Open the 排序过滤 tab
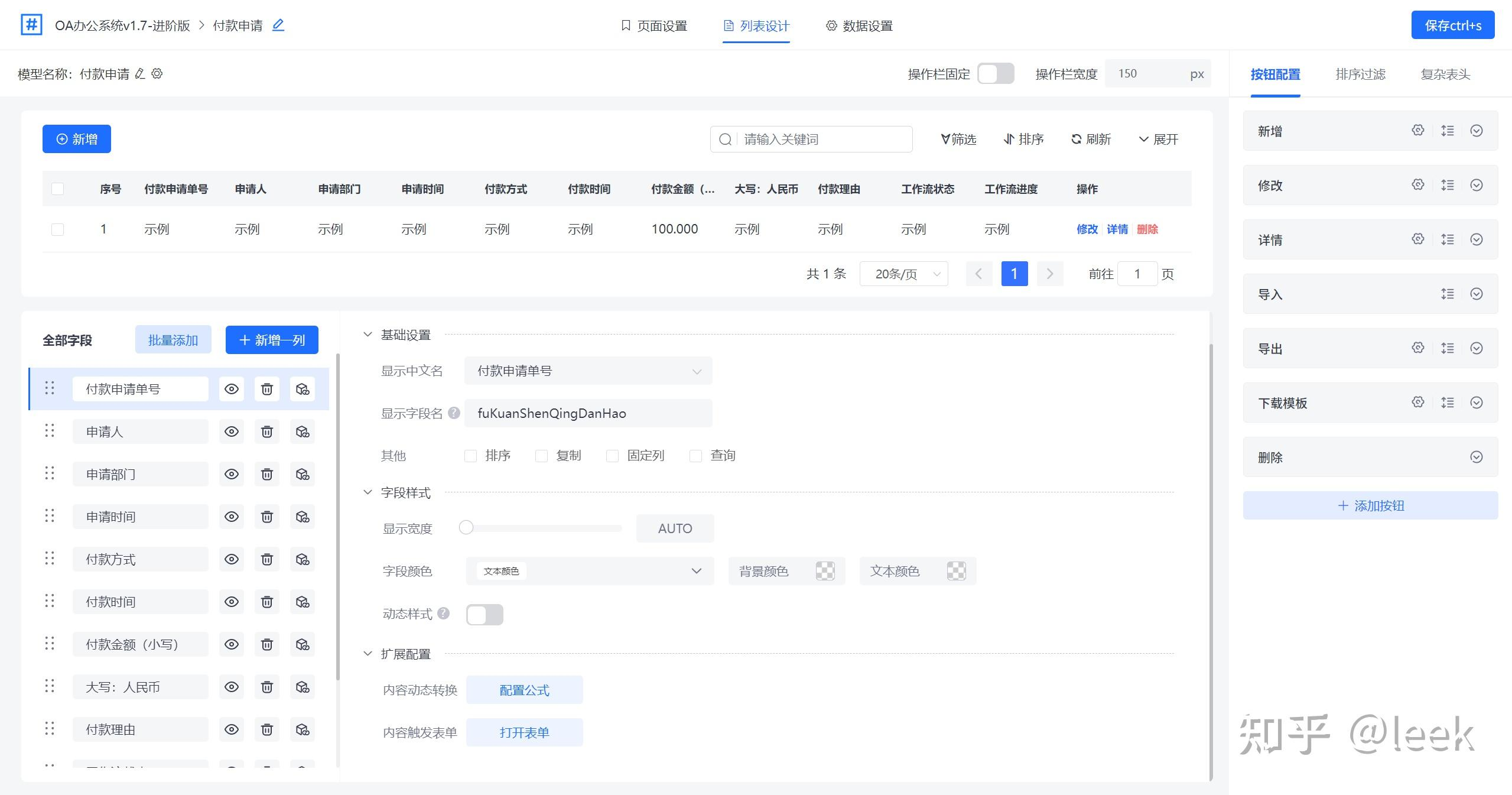The image size is (1512, 795). pos(1360,74)
